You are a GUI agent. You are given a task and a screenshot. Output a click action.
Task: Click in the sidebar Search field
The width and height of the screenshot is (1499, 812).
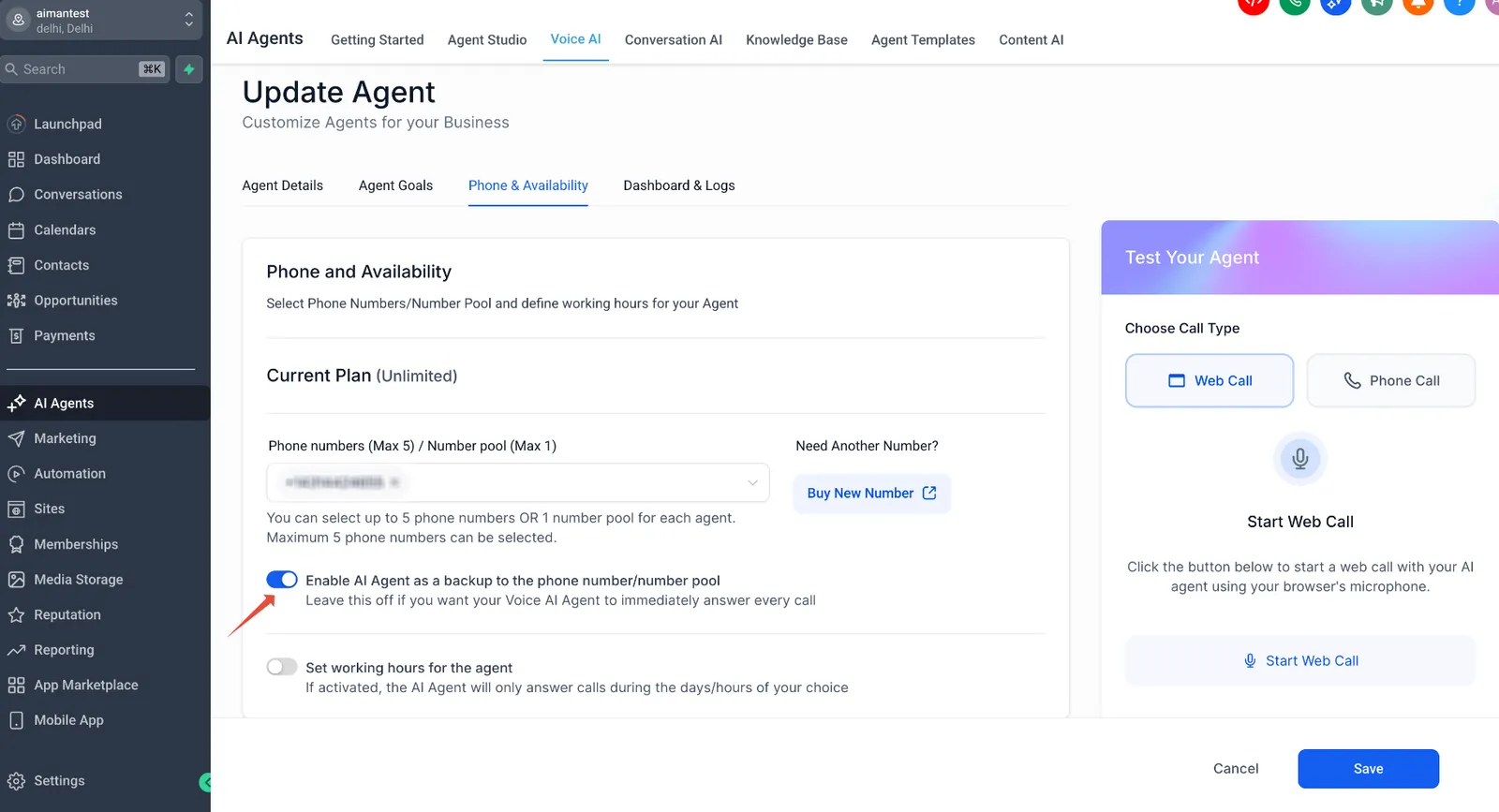(85, 69)
